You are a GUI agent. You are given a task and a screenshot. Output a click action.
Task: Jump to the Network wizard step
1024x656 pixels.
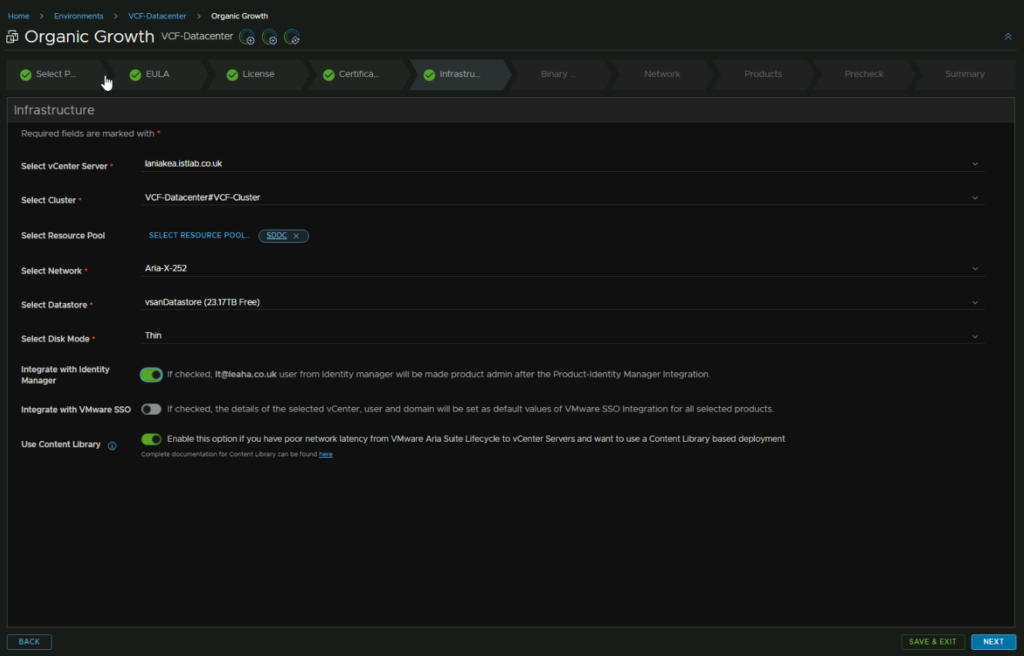click(662, 74)
